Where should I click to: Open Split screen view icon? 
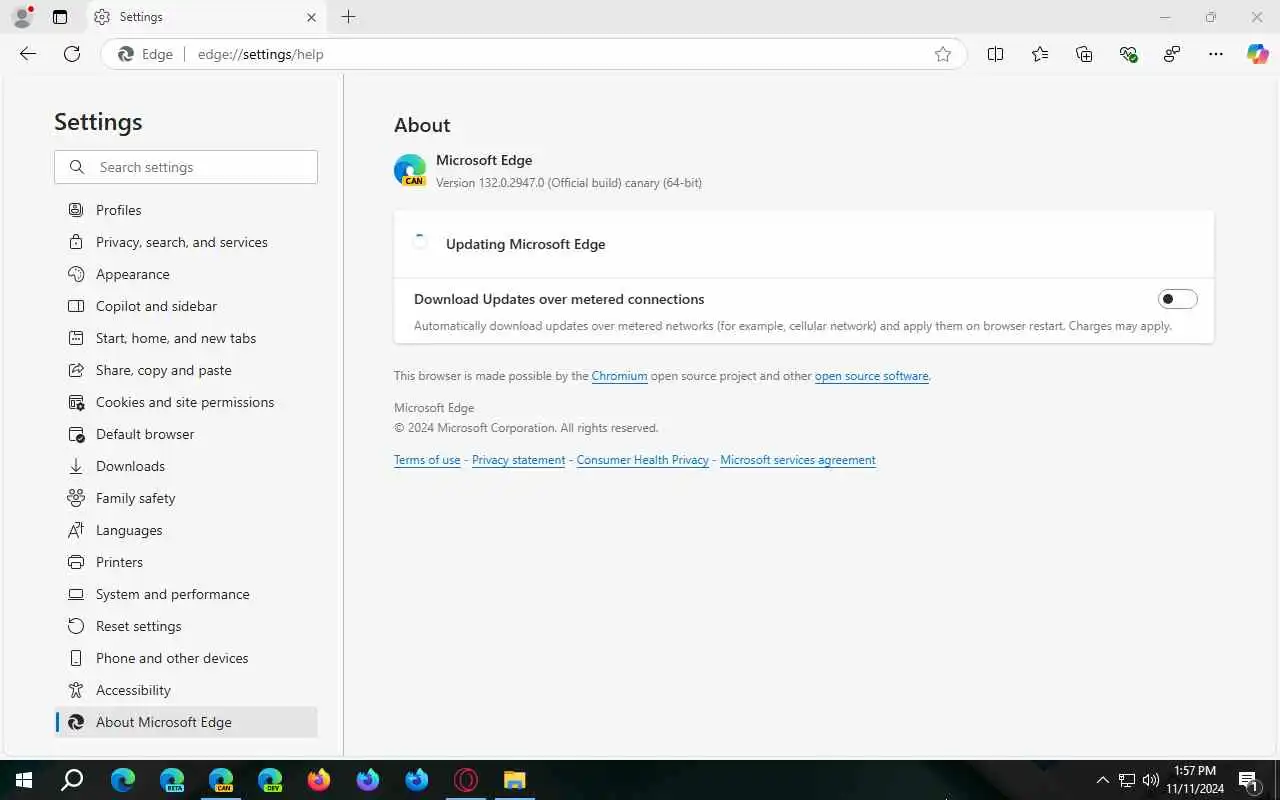[995, 54]
